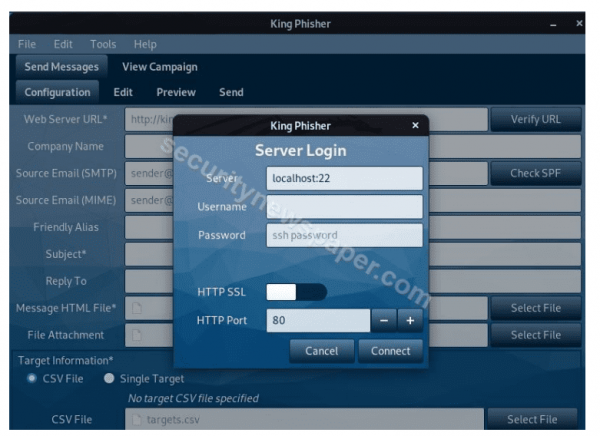600x436 pixels.
Task: Increase HTTP Port with plus button
Action: (x=410, y=320)
